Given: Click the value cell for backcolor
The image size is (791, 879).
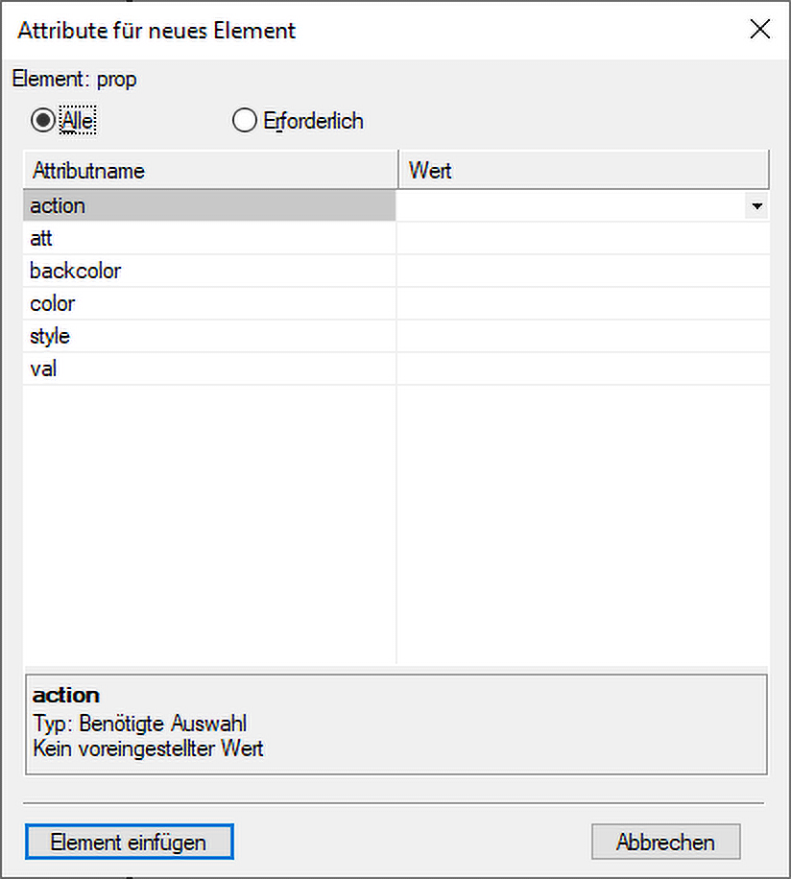Looking at the screenshot, I should (x=583, y=271).
